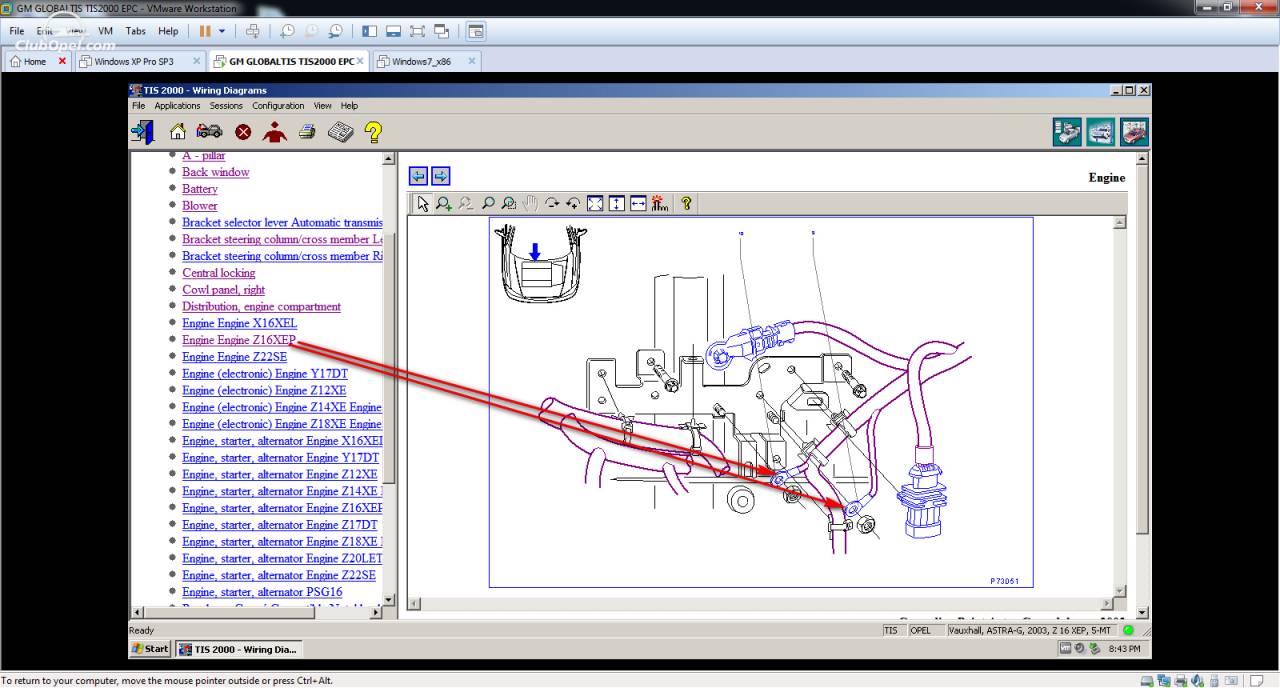Open the VMware VM menu
The image size is (1280, 688).
(x=106, y=31)
